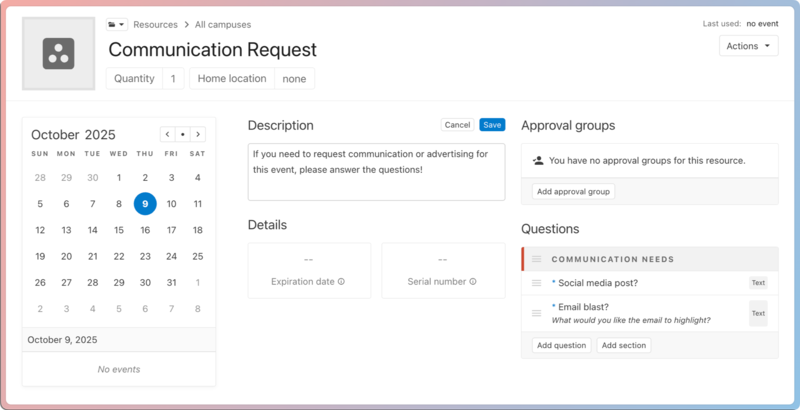The width and height of the screenshot is (800, 410).
Task: Click the Expiration date info icon
Action: (x=341, y=282)
